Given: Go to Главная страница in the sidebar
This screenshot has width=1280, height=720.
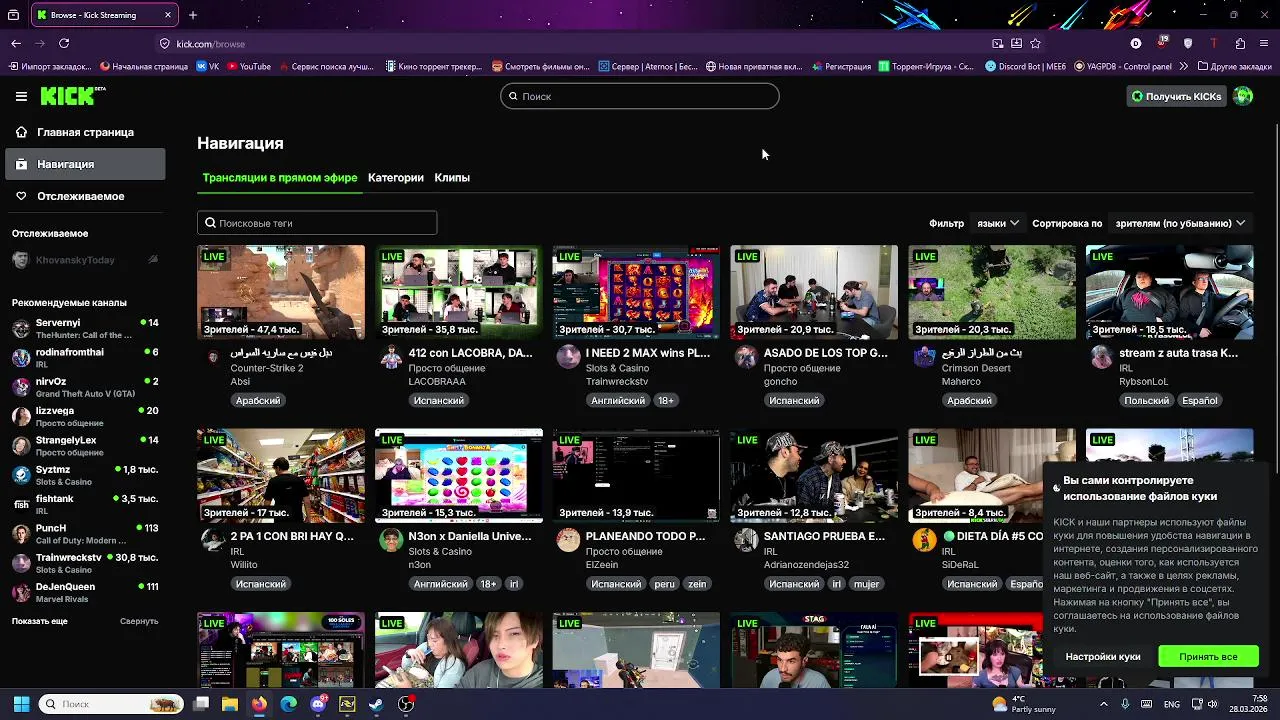Looking at the screenshot, I should click(x=85, y=132).
